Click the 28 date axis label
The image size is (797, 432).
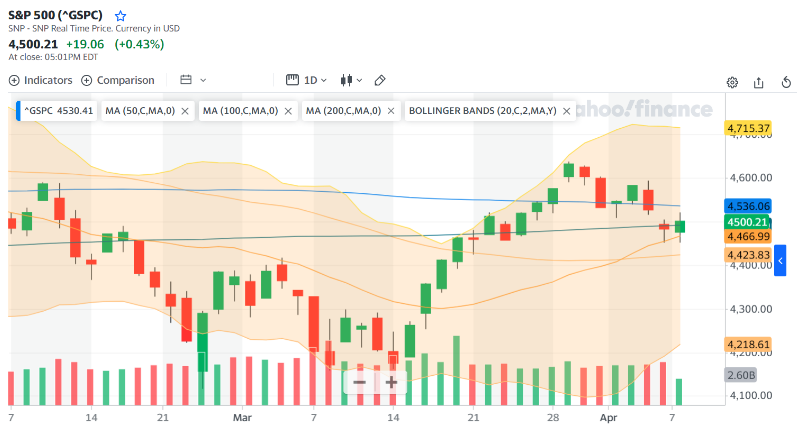(x=553, y=418)
